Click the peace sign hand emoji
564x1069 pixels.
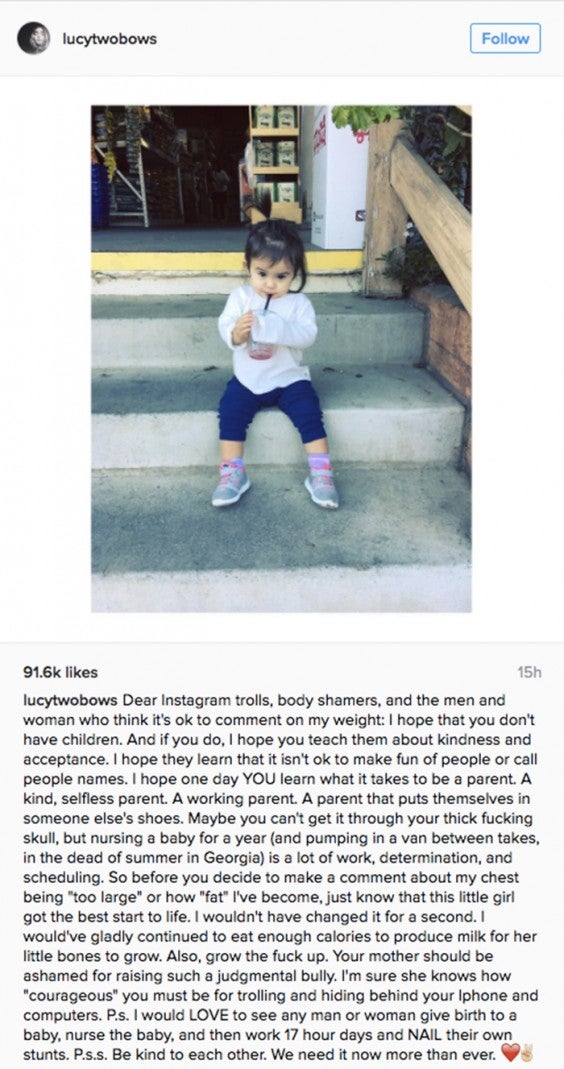pyautogui.click(x=526, y=1053)
